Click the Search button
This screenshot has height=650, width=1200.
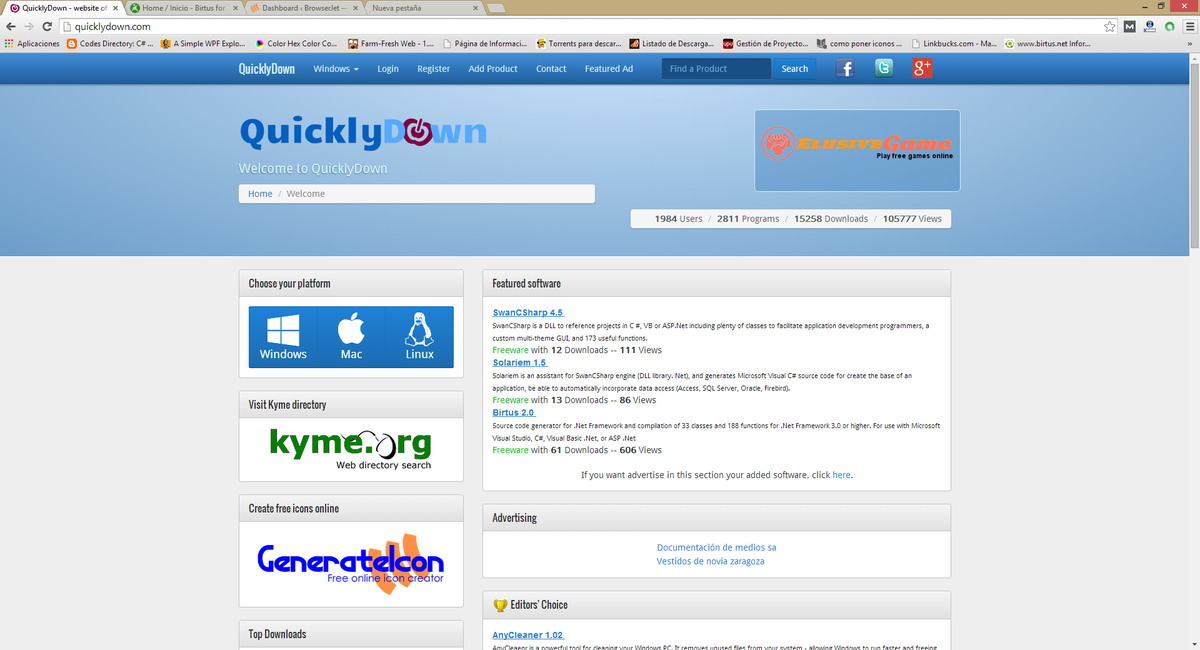(794, 68)
